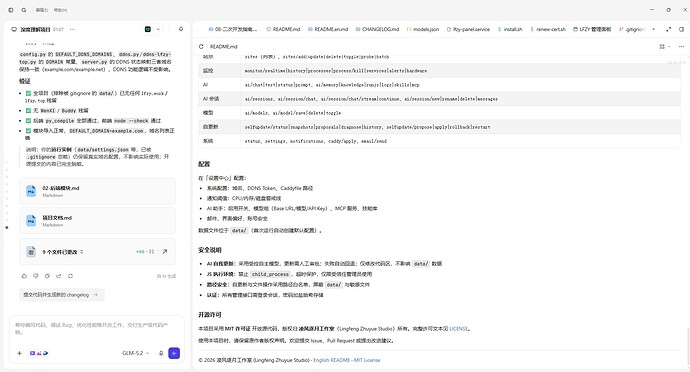Give the response a thumbs down
690x372 pixels.
(36, 276)
